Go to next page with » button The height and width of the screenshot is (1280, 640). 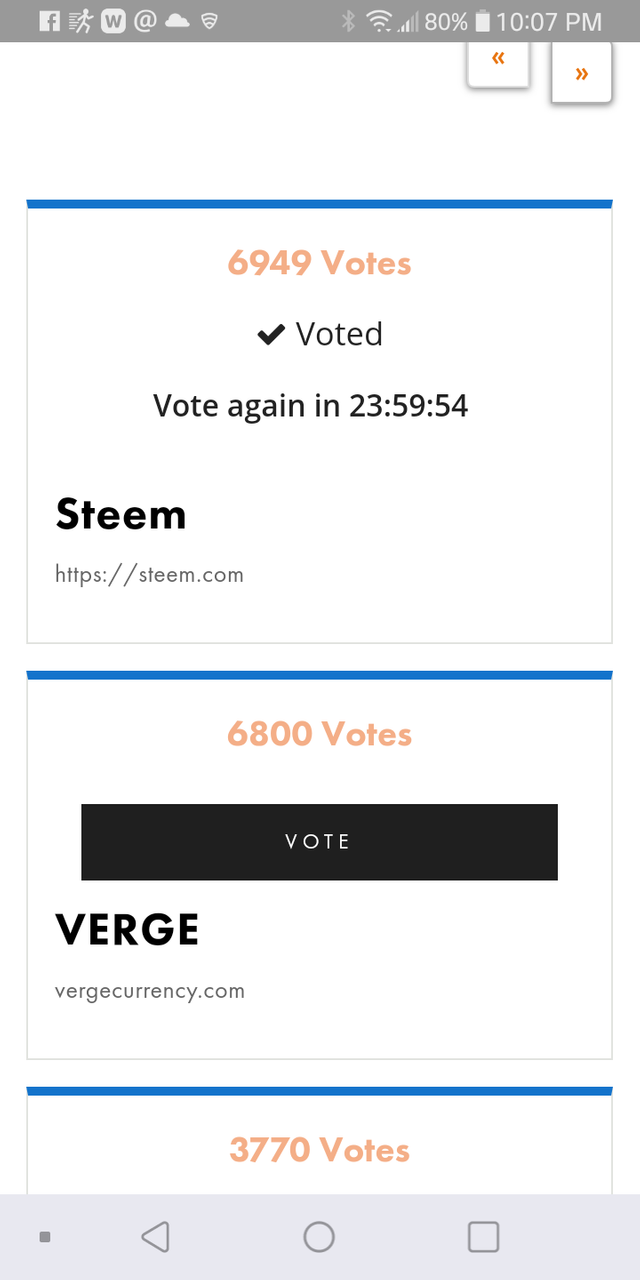(x=581, y=72)
